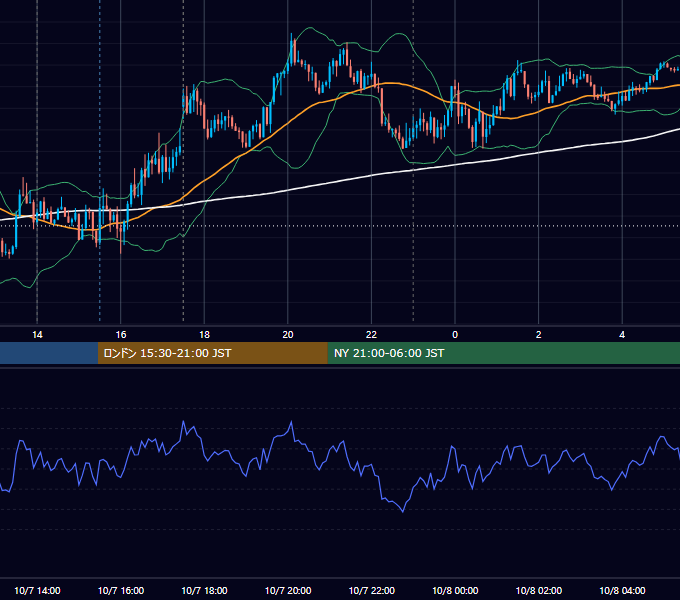680x600 pixels.
Task: Click hour label 2 on chart axis
Action: coord(539,335)
